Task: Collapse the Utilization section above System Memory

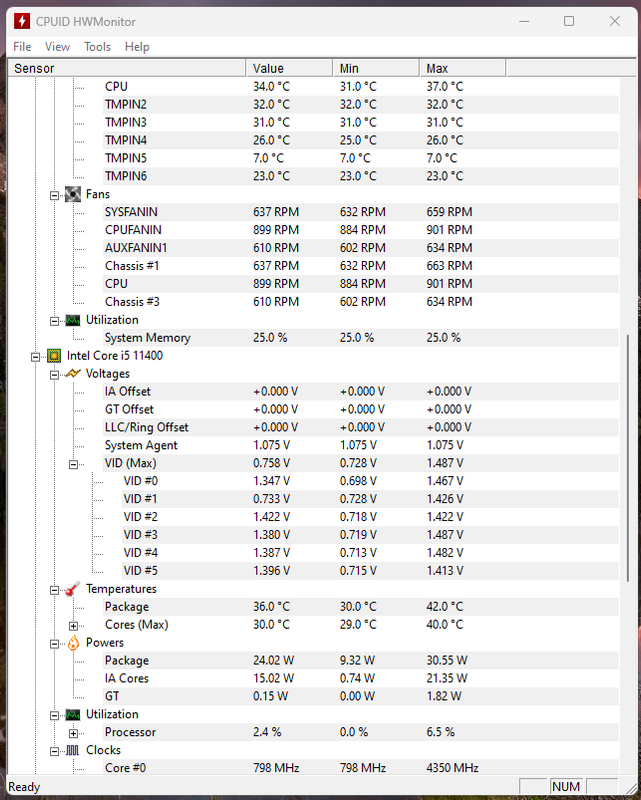Action: tap(54, 321)
